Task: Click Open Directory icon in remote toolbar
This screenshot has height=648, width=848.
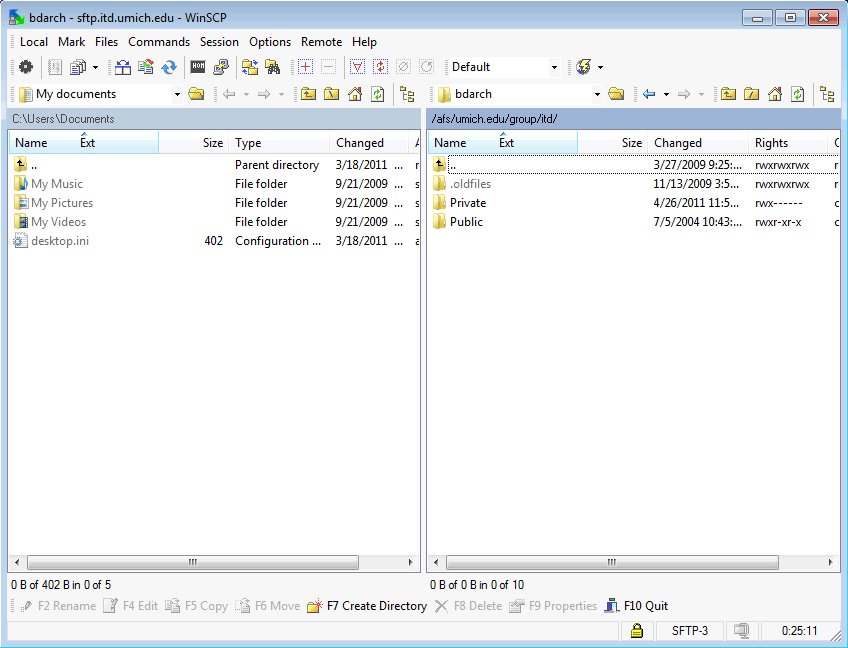Action: click(x=616, y=94)
